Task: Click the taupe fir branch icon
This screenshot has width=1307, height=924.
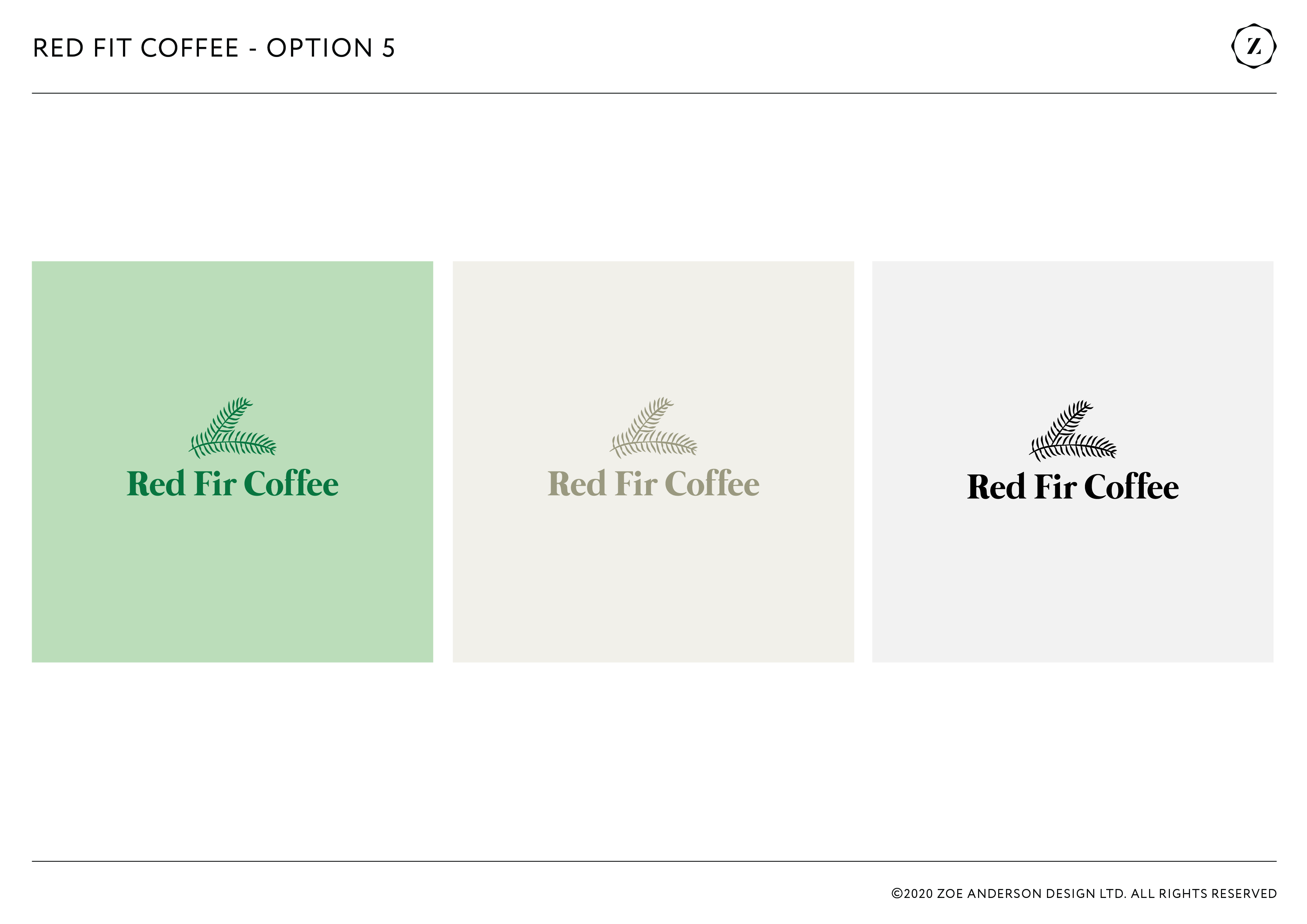Action: (x=653, y=428)
